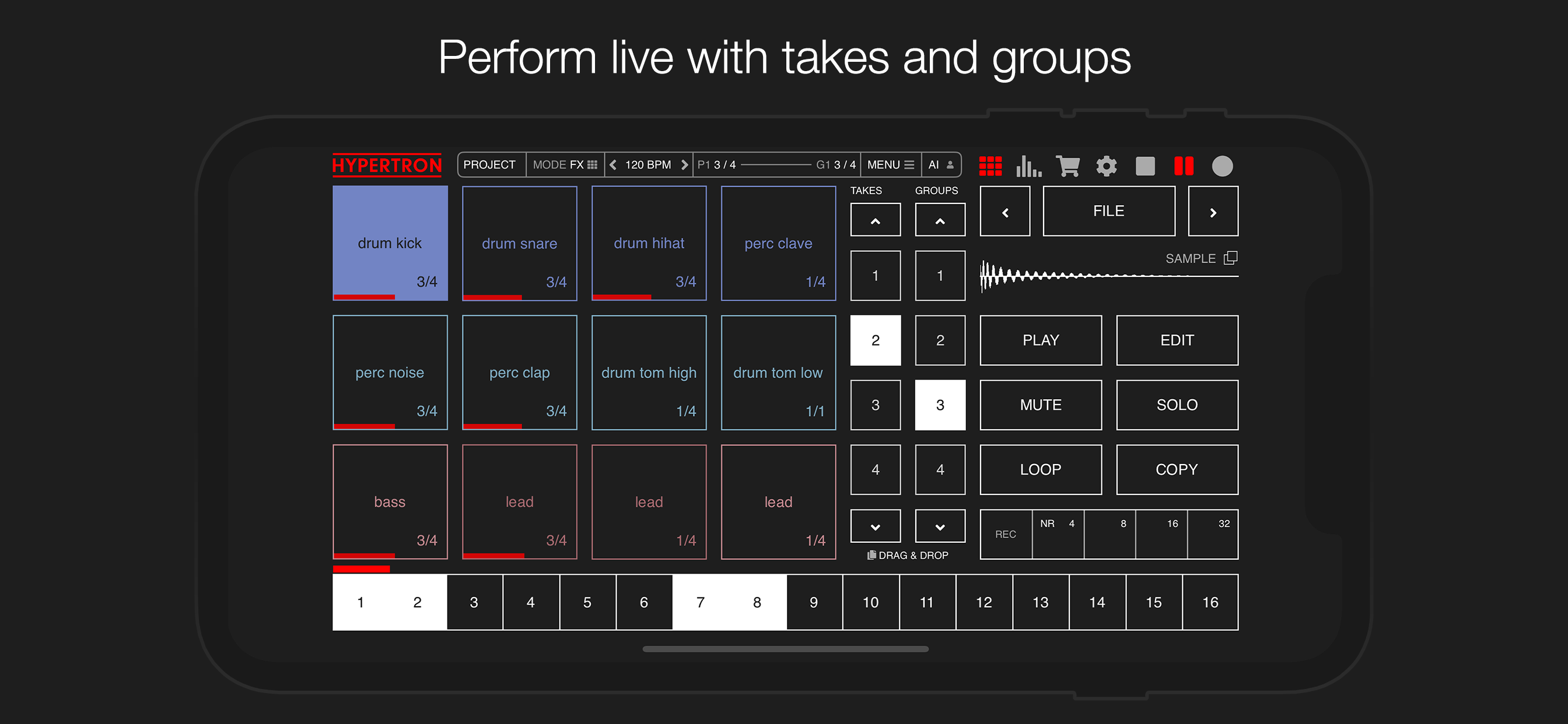Toggle MUTE for the selected pad
The image size is (1568, 724).
(x=1040, y=405)
